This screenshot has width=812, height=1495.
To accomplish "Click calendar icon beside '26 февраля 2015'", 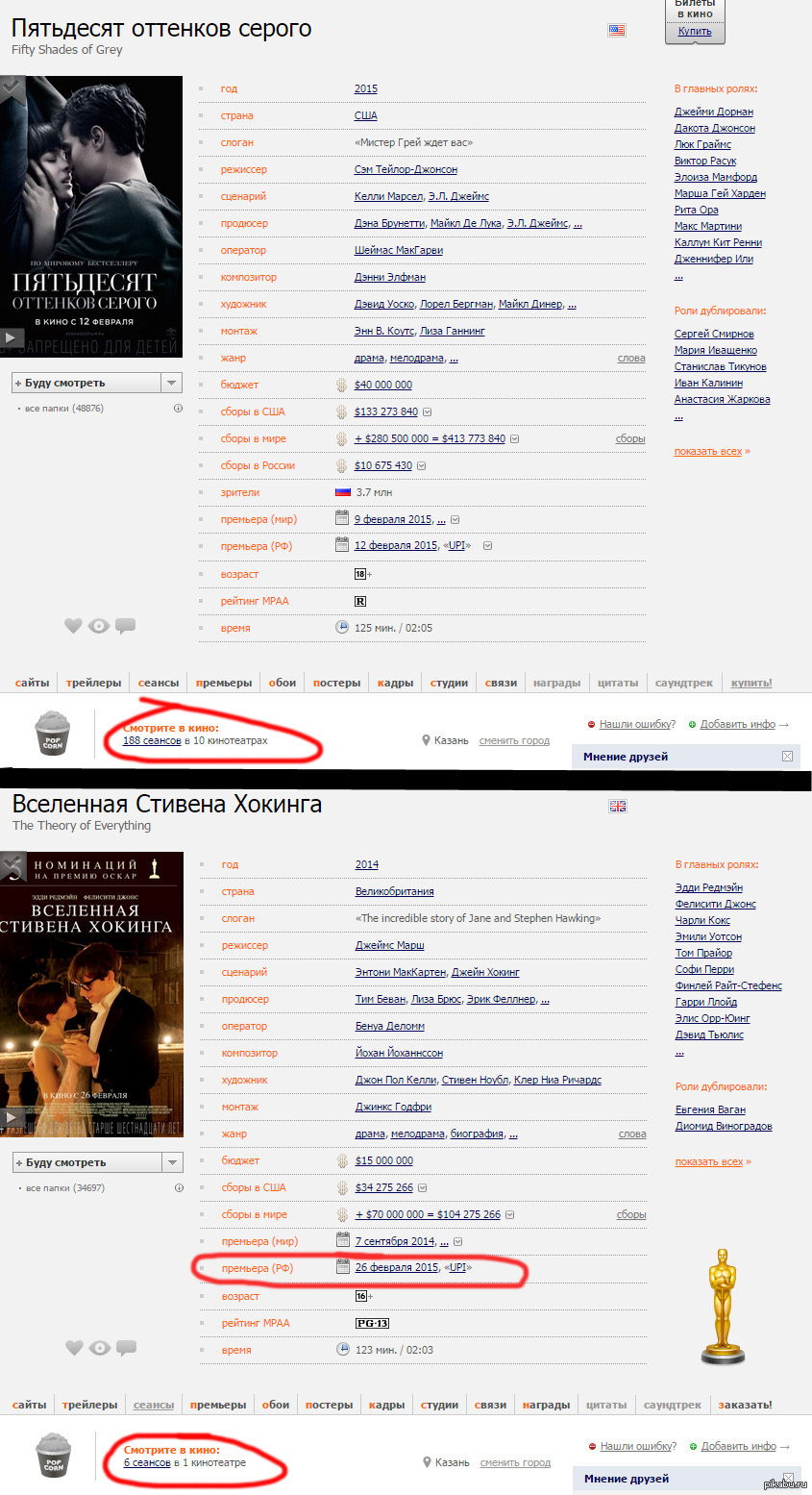I will [x=342, y=1267].
